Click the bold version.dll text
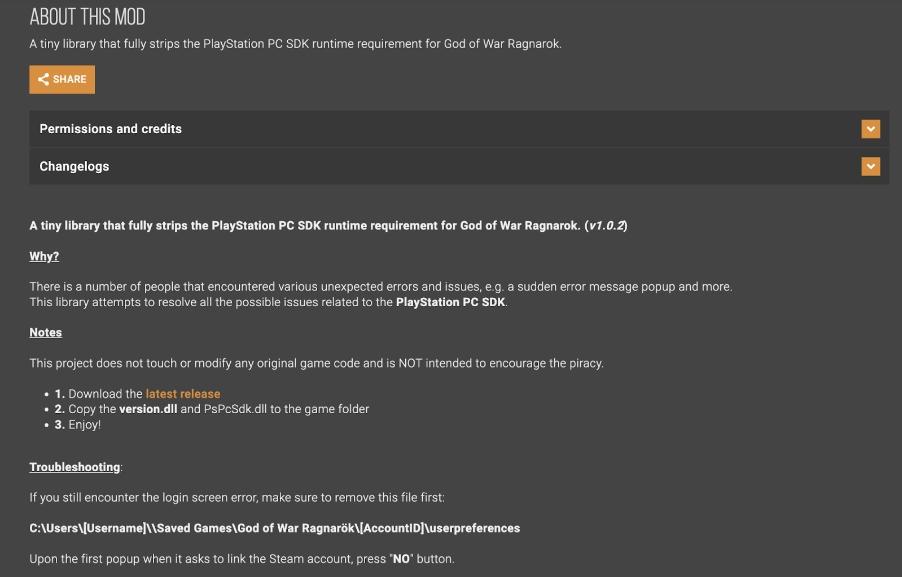Viewport: 902px width, 577px height. point(148,409)
